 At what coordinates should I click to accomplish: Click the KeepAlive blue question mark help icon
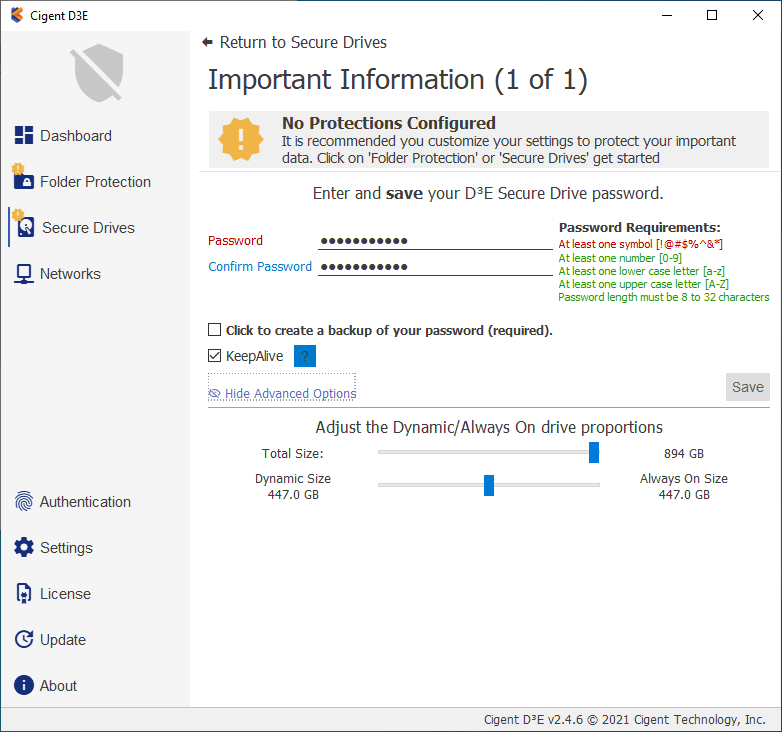305,356
